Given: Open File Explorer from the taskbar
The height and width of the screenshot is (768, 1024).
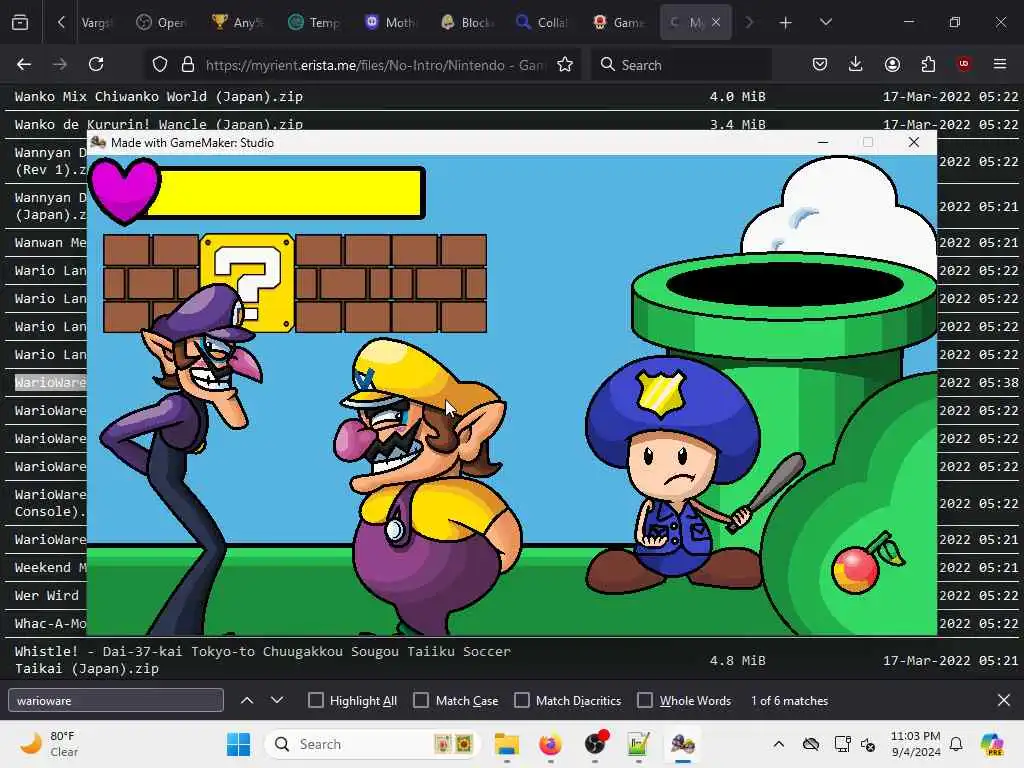Looking at the screenshot, I should click(x=507, y=744).
